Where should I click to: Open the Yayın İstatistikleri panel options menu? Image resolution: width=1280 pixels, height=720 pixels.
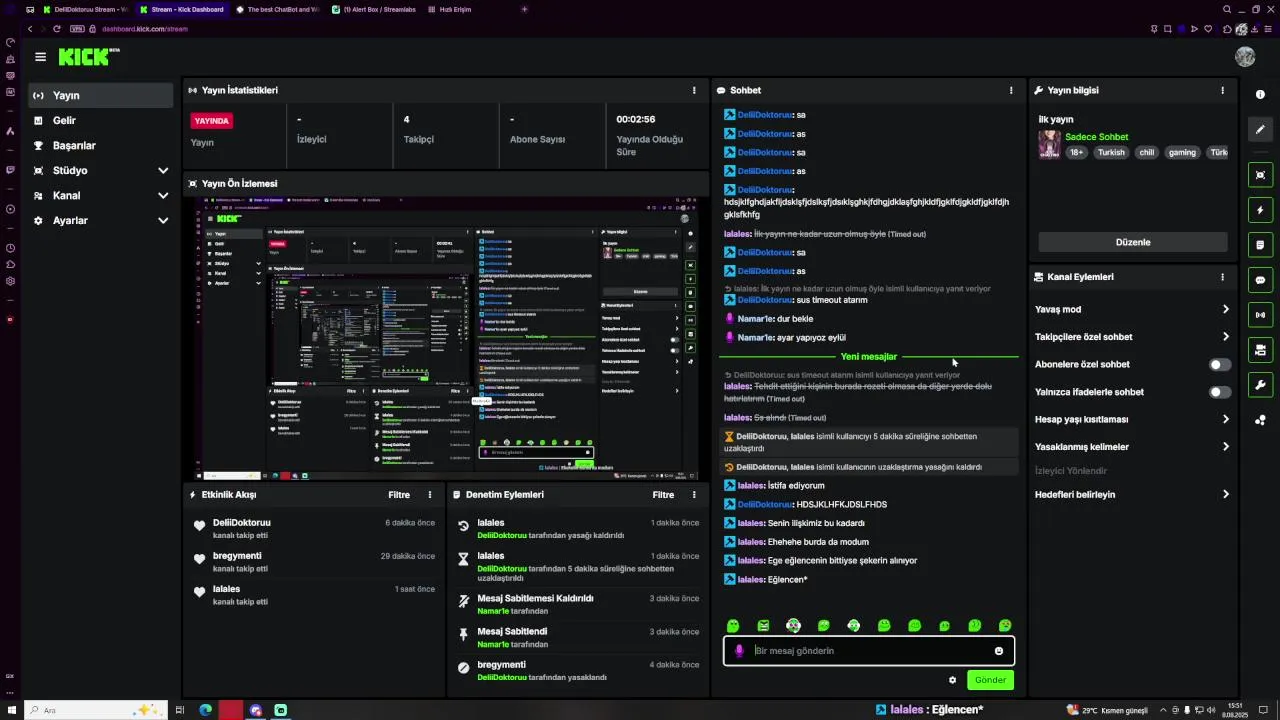(694, 90)
